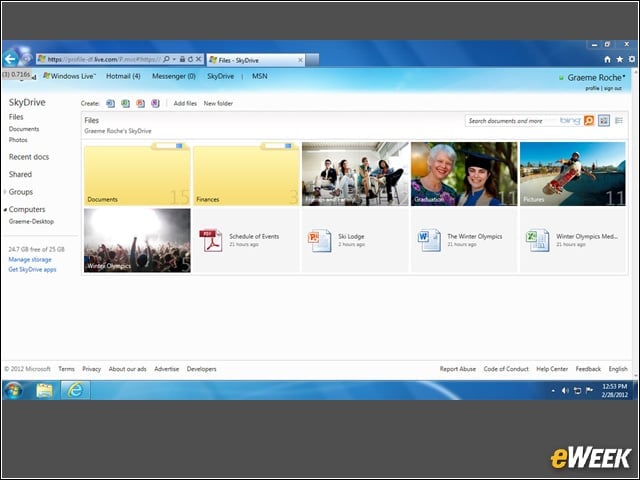Expand the Groups sidebar arrow
Screen dimensions: 640x480
click(5, 192)
